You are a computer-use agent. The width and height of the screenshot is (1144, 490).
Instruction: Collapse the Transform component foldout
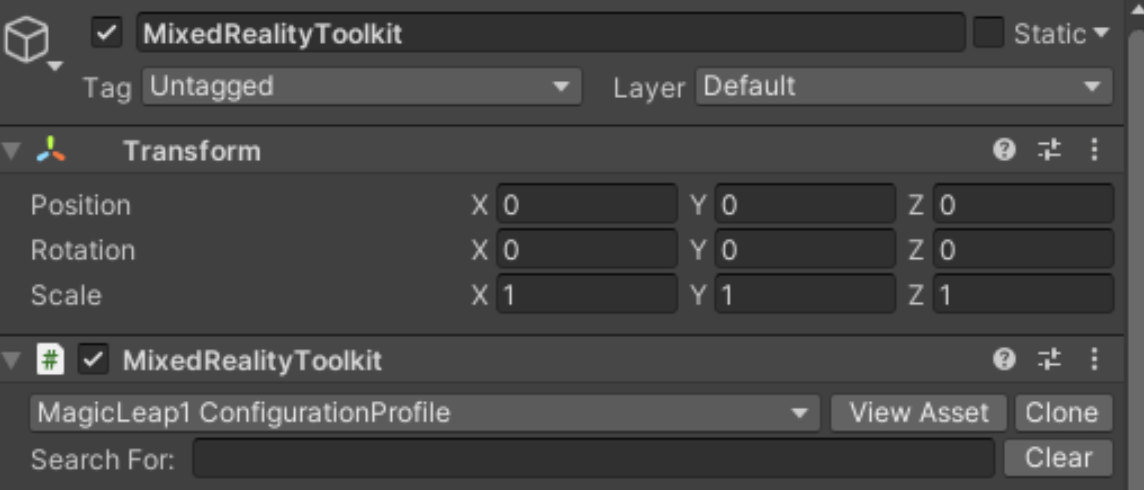click(12, 152)
